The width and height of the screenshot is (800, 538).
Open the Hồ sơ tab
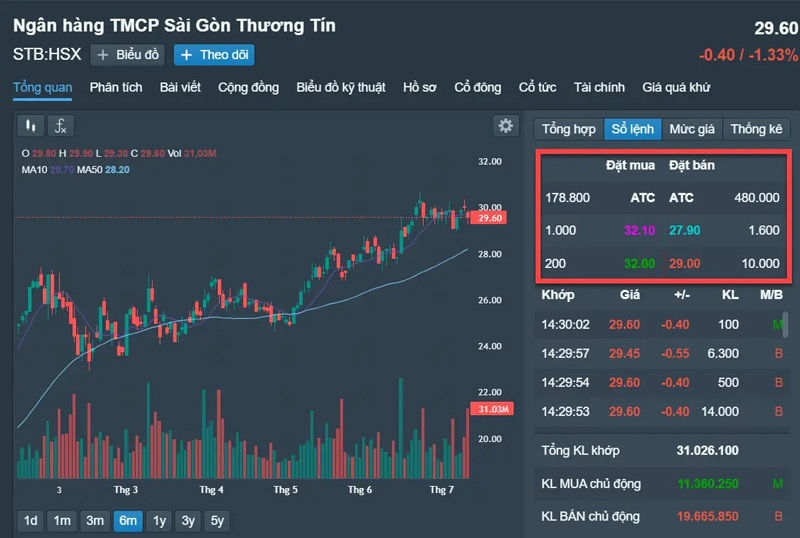[x=419, y=87]
